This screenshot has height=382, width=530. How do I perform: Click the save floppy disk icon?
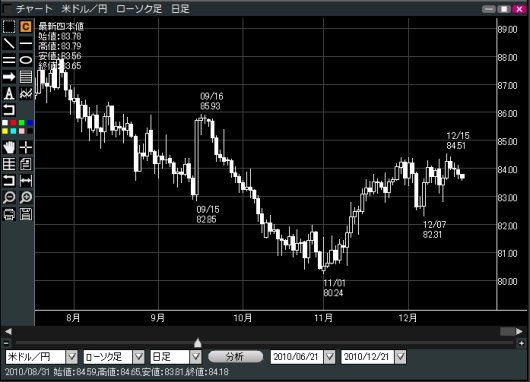[26, 214]
